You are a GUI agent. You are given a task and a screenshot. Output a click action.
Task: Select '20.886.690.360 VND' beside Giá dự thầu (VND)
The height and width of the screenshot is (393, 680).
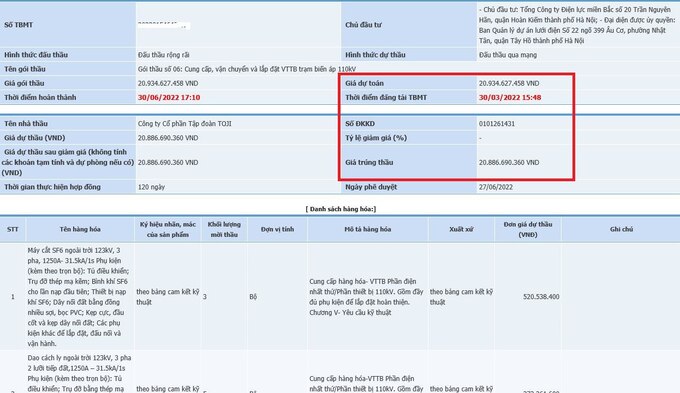(168, 138)
